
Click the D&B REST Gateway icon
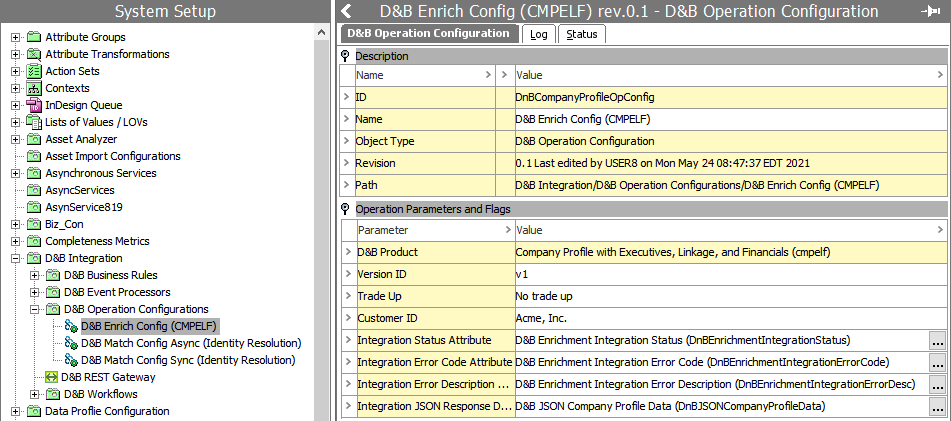[52, 377]
